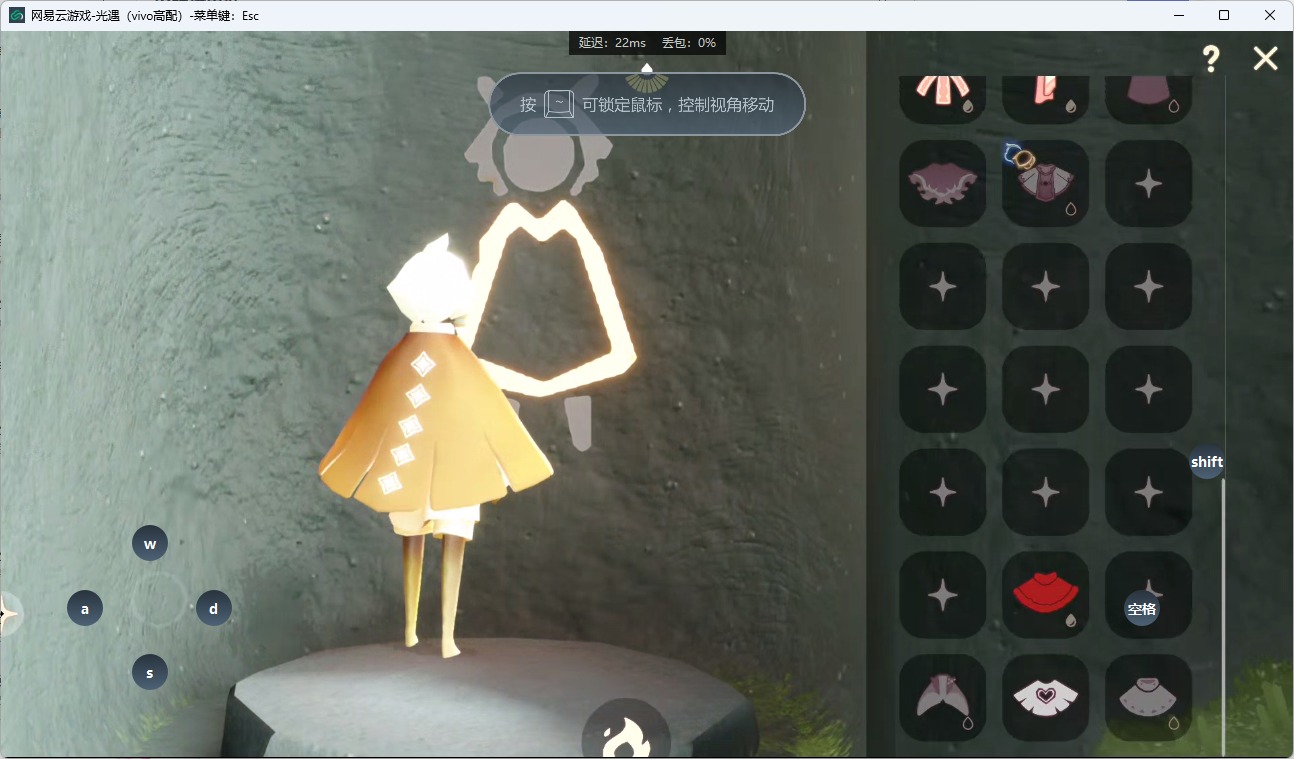The image size is (1294, 759).
Task: Click the virtual D key
Action: 214,608
